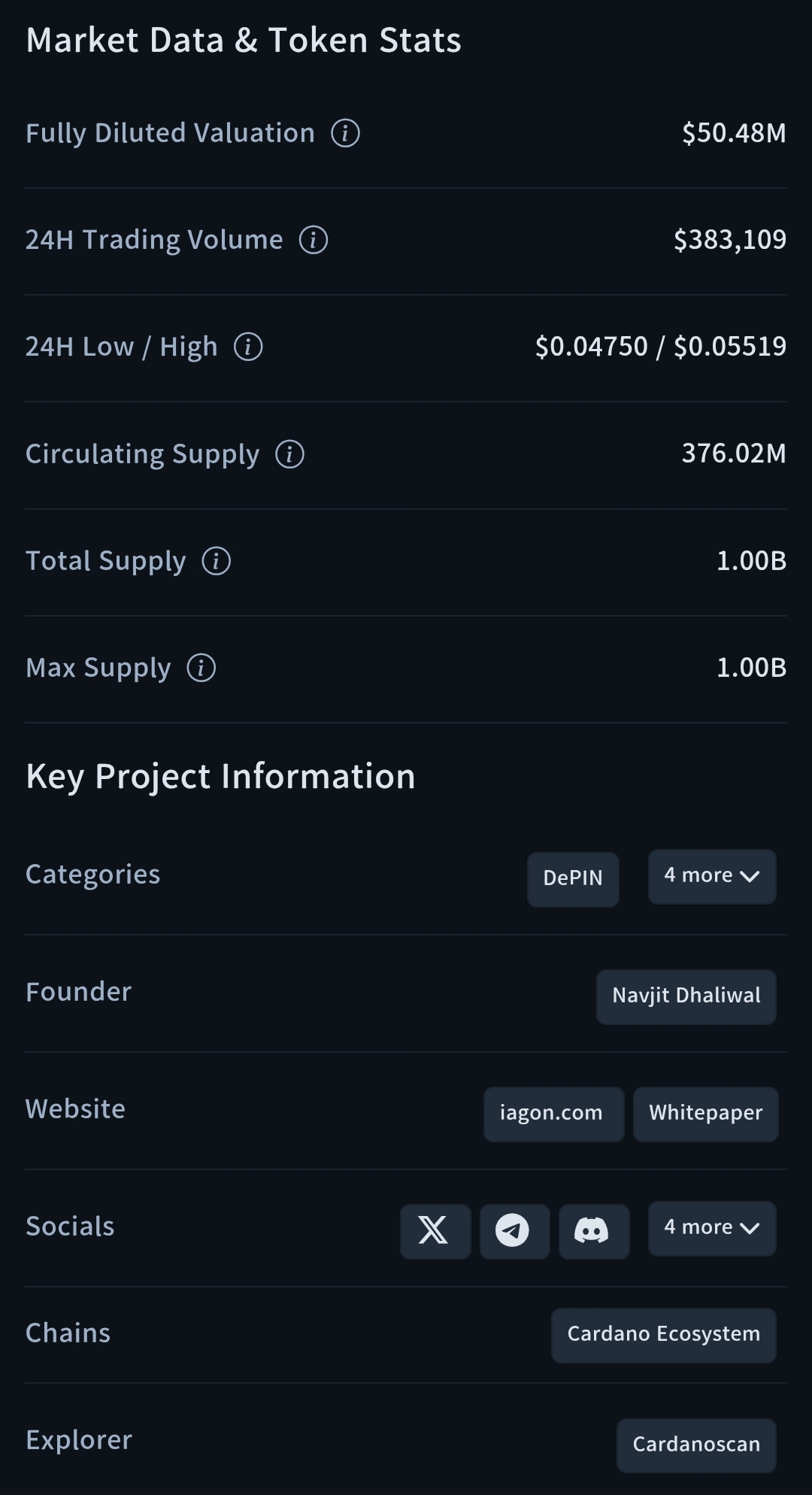Open the Discord social icon
This screenshot has height=1495, width=812.
593,1230
